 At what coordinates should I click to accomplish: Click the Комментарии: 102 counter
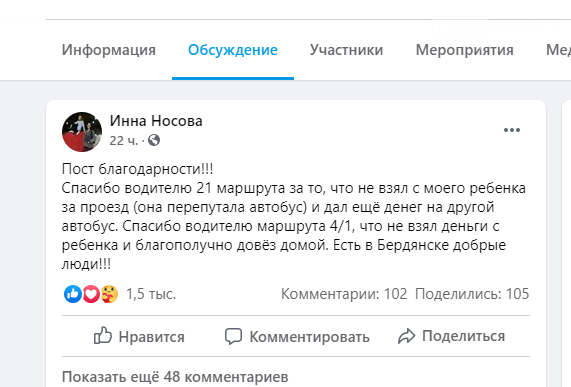(344, 294)
